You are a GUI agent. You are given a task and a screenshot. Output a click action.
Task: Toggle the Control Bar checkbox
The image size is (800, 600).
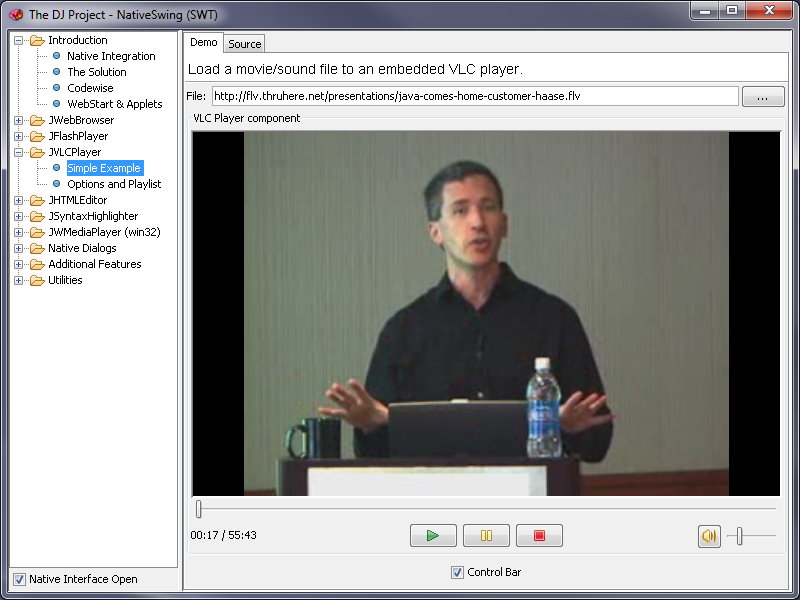coord(457,572)
